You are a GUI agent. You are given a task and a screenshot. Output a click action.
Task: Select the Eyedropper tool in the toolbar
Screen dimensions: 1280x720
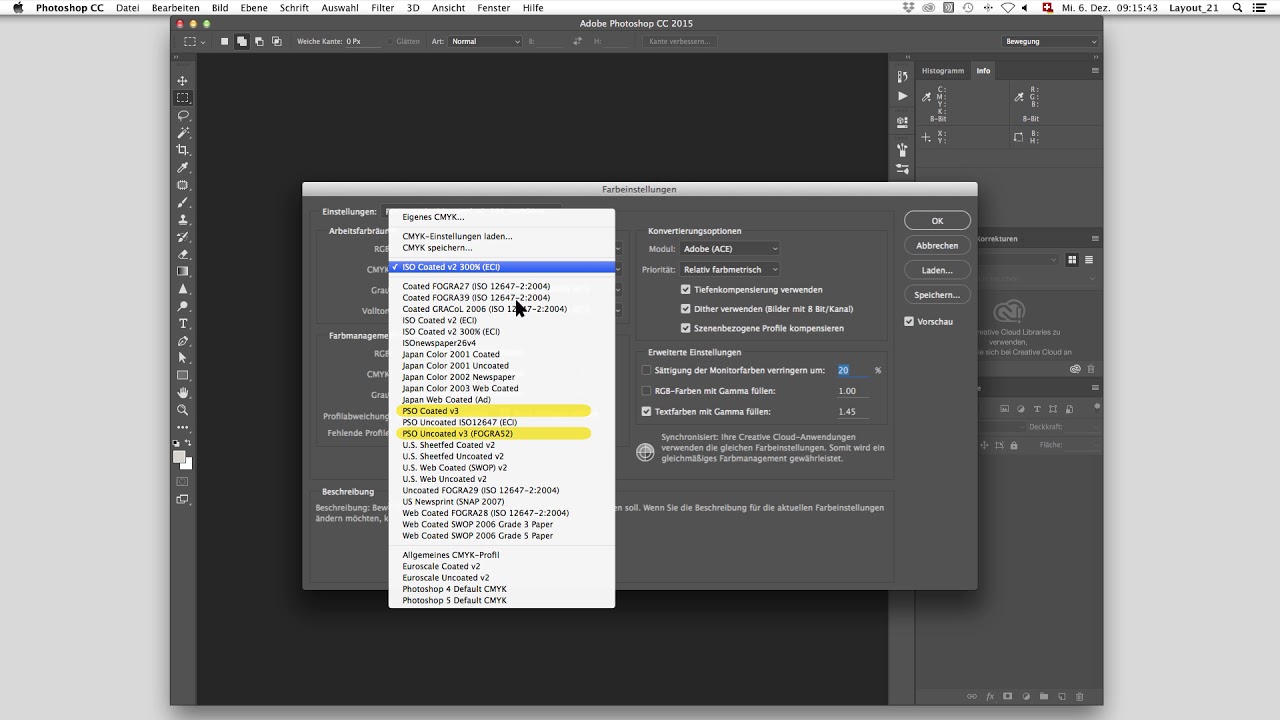(183, 167)
